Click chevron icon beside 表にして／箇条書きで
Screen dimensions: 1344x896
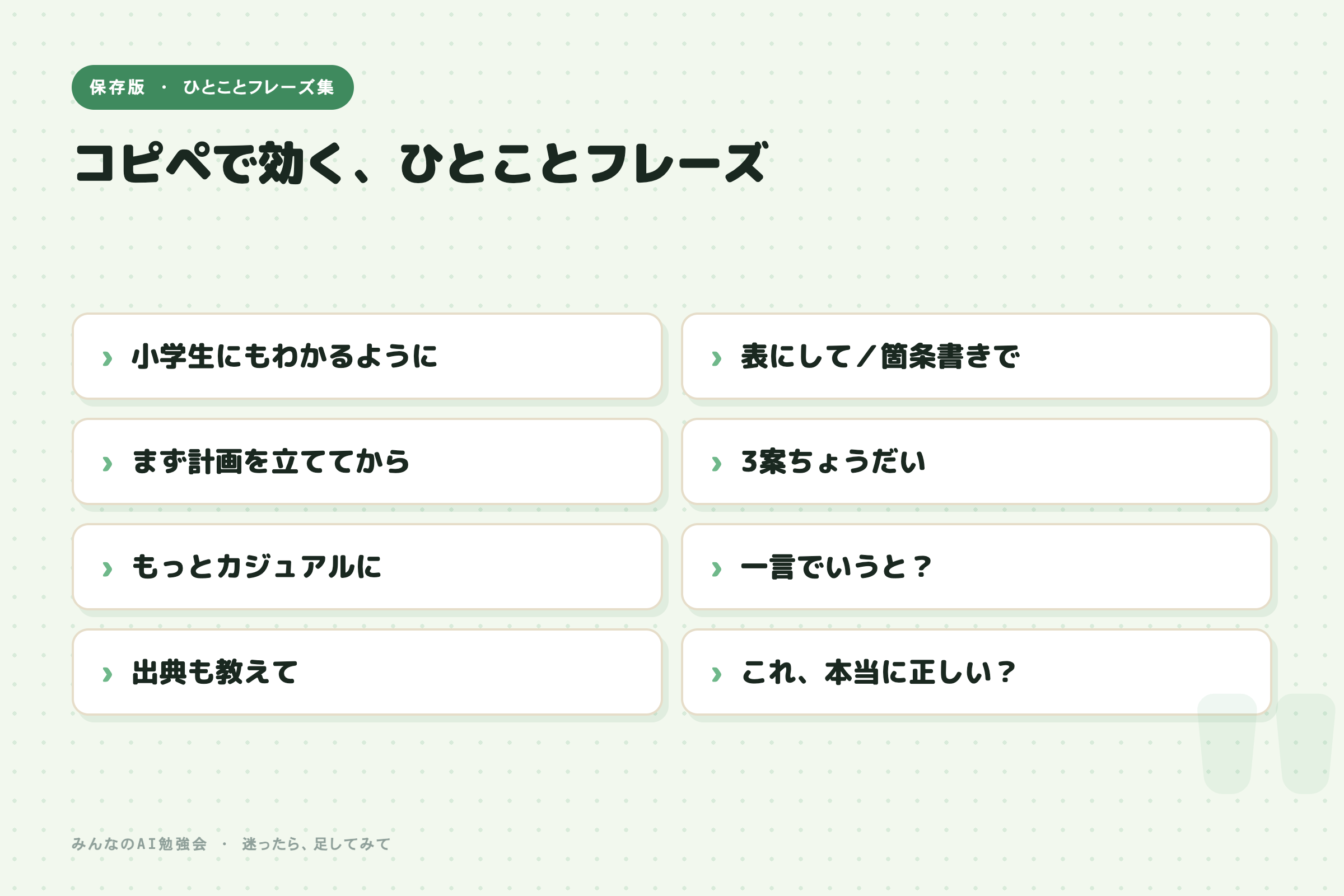[717, 358]
